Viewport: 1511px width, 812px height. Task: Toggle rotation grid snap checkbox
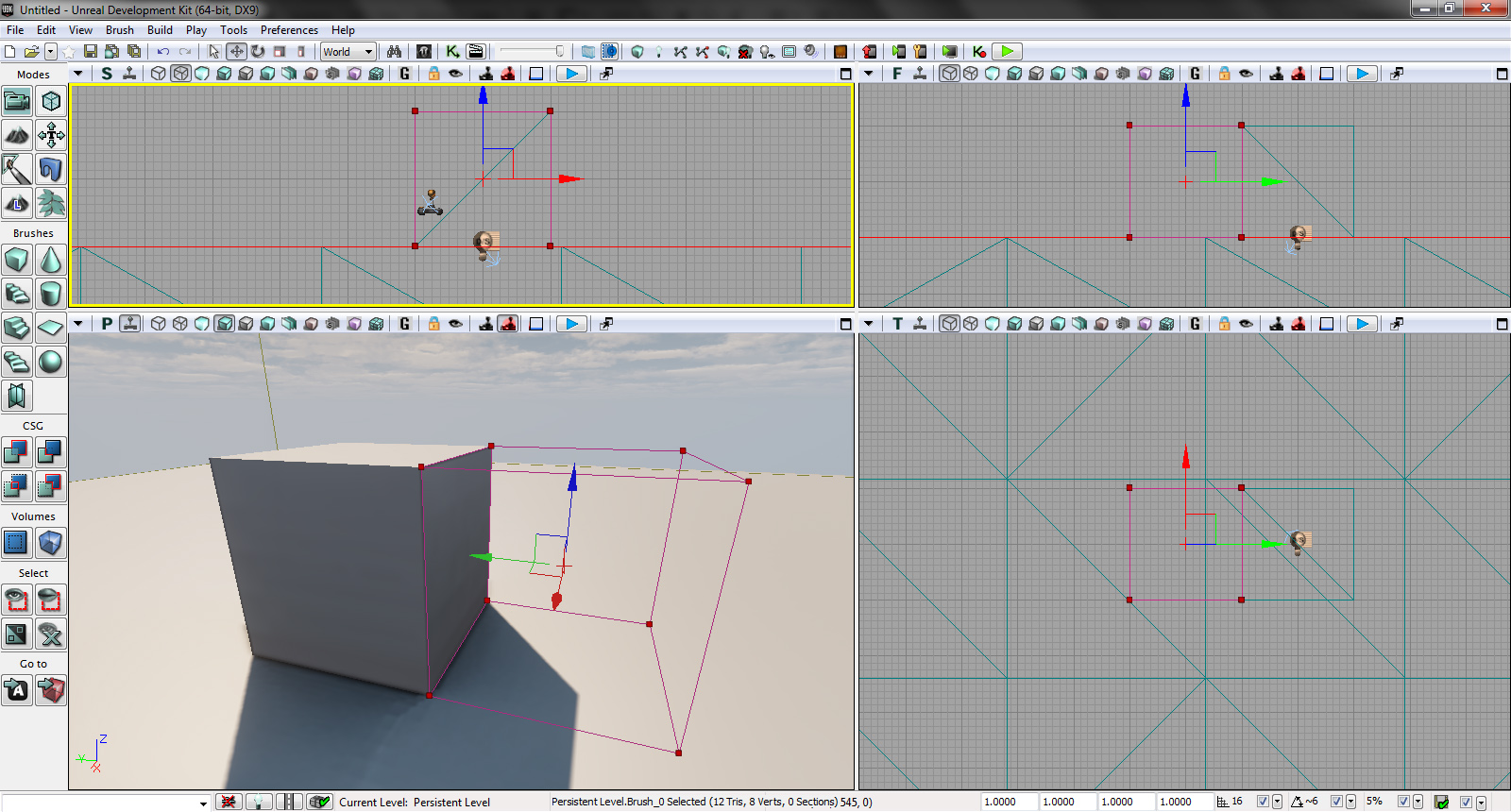(x=1336, y=802)
